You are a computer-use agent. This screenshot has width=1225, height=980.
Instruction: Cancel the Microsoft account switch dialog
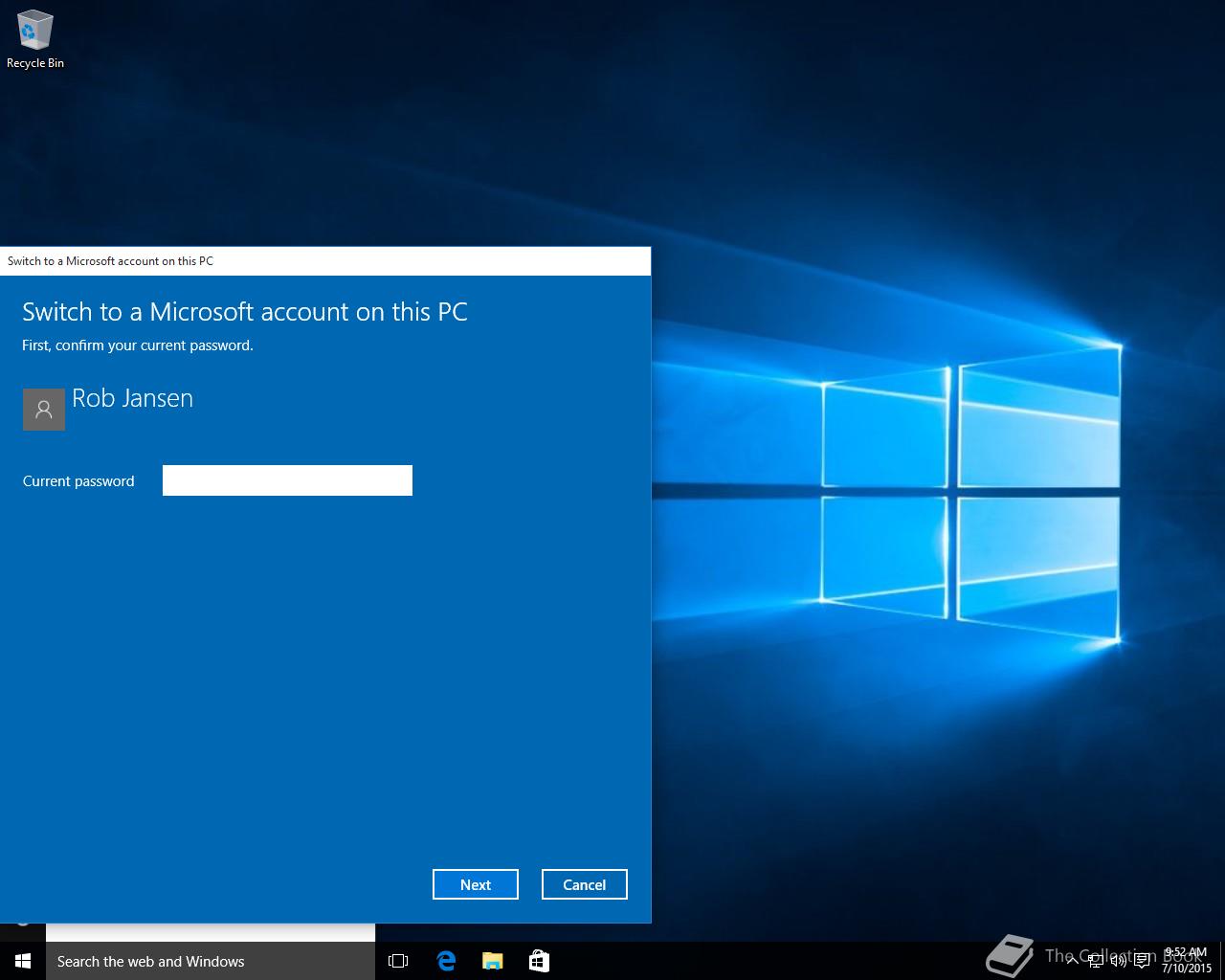(585, 884)
